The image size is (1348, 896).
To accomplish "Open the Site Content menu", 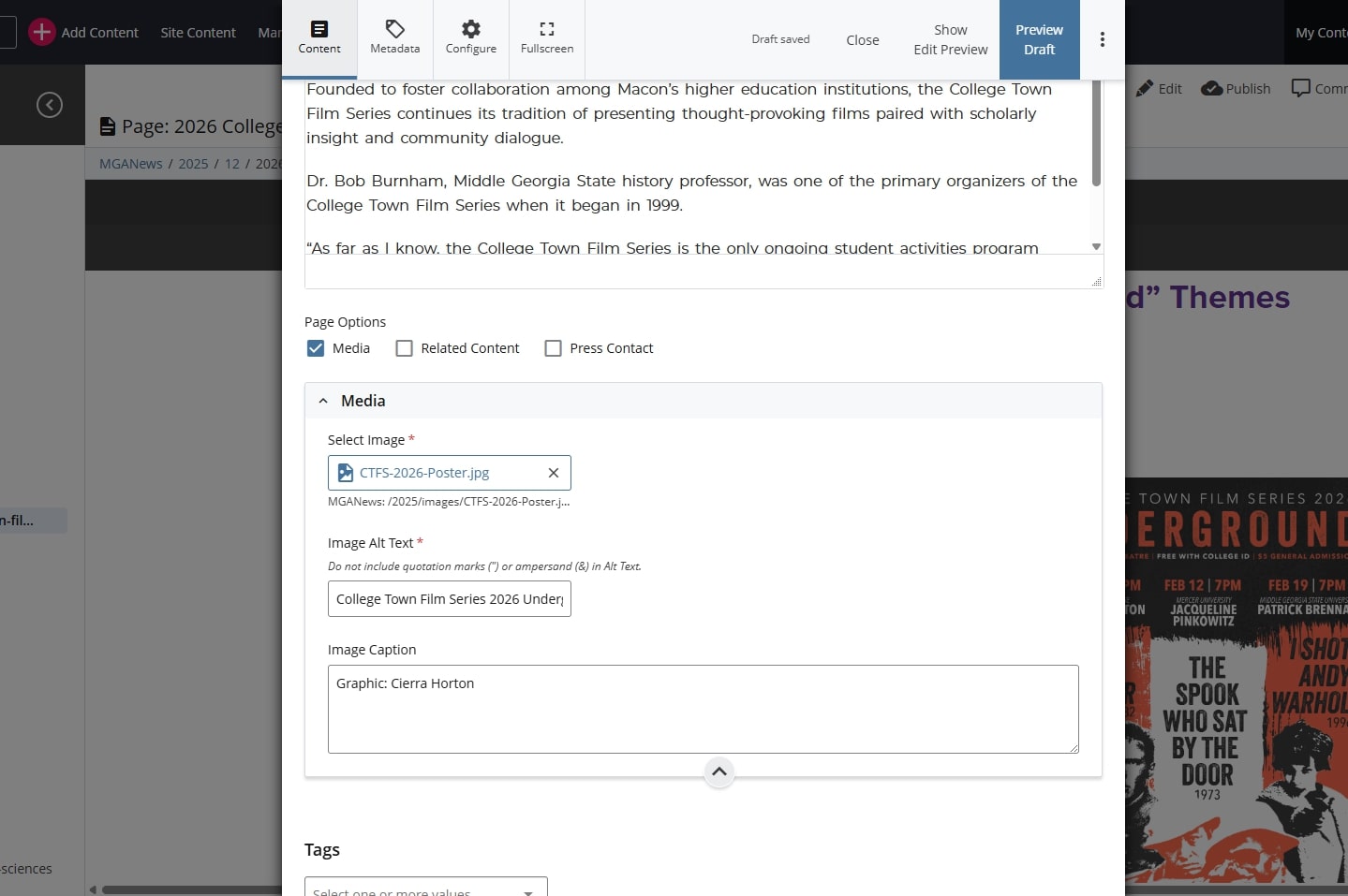I will [198, 33].
